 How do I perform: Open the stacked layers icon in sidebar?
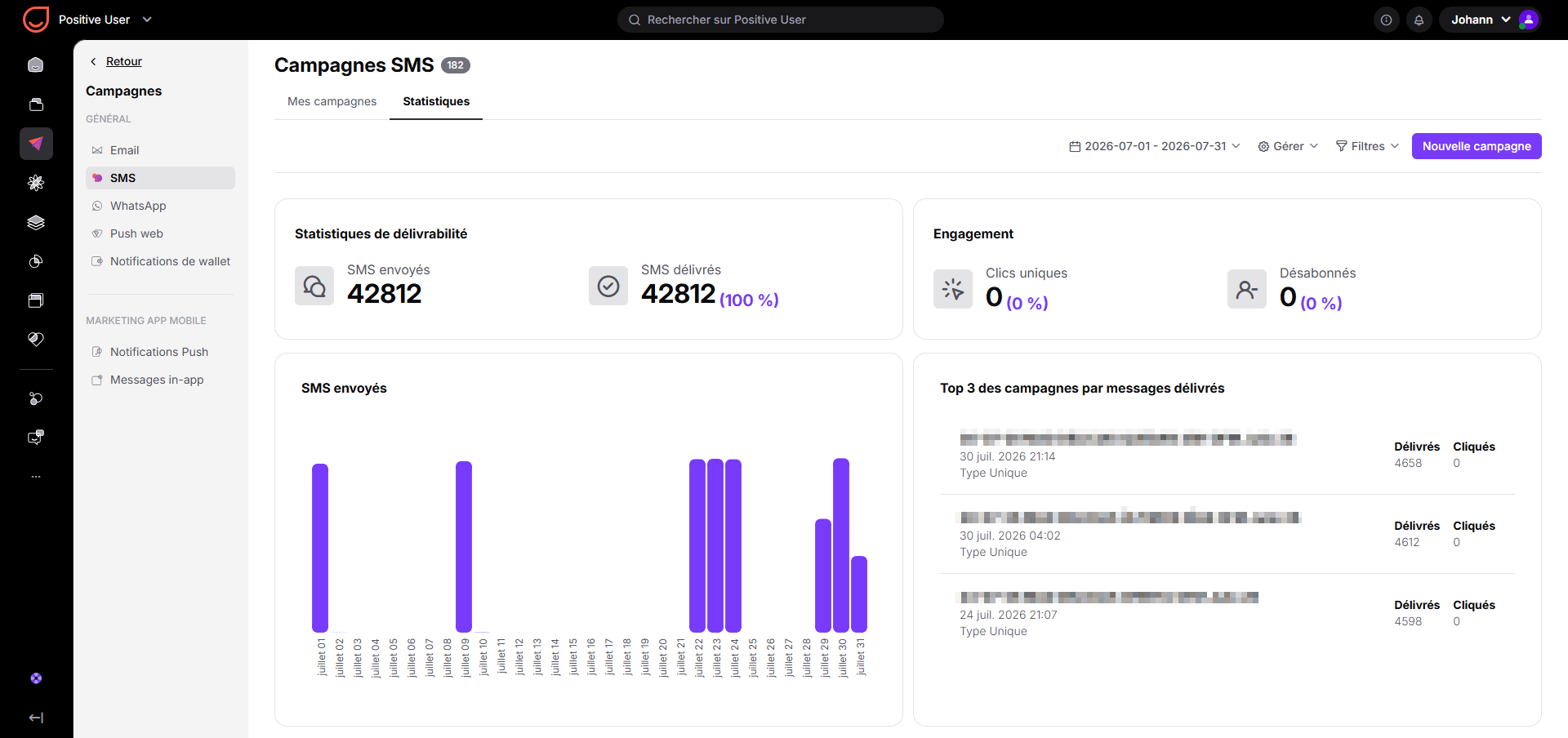pyautogui.click(x=36, y=222)
